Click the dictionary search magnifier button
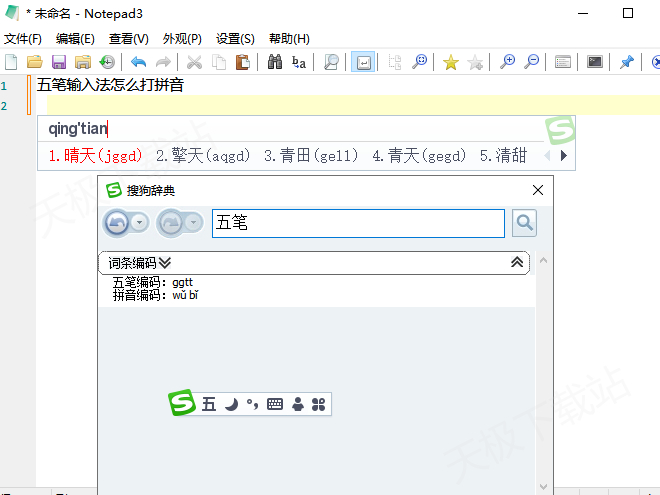Viewport: 660px width, 495px height. (524, 223)
